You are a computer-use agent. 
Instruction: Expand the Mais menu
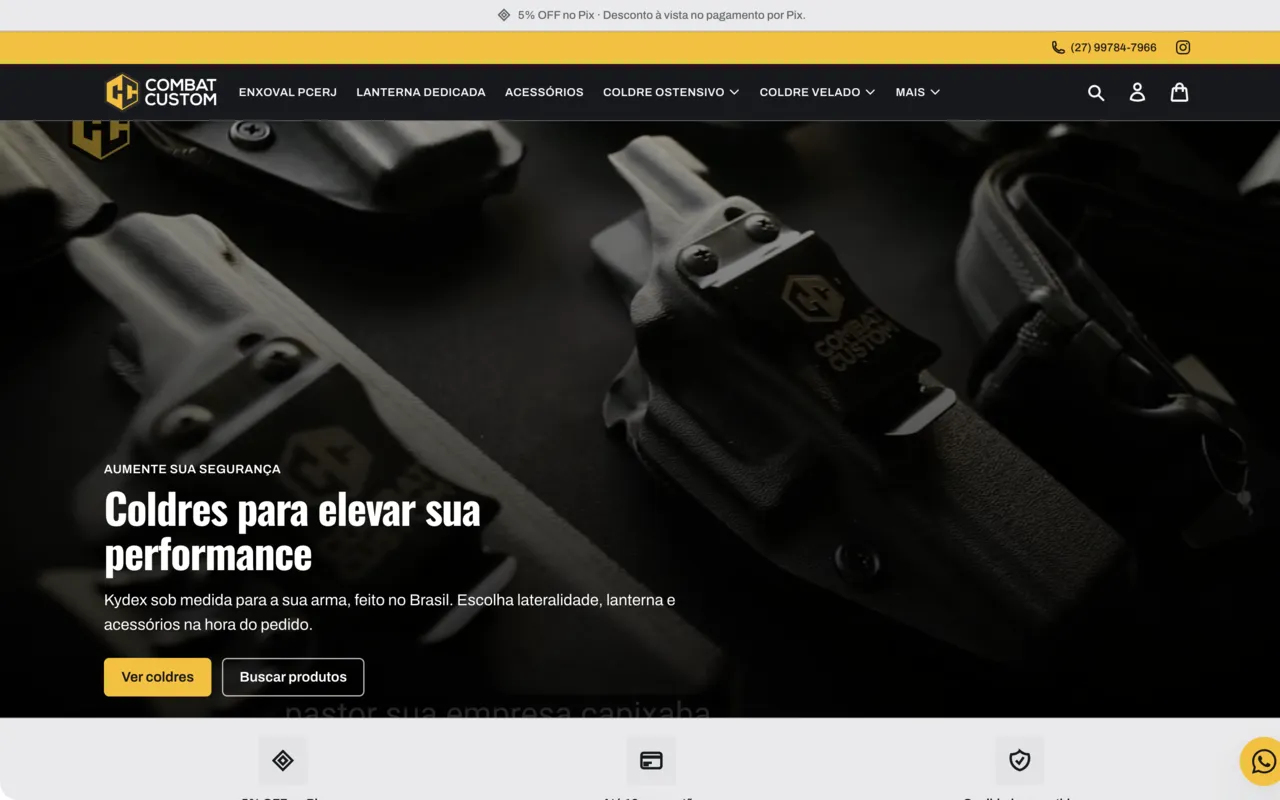(x=918, y=92)
